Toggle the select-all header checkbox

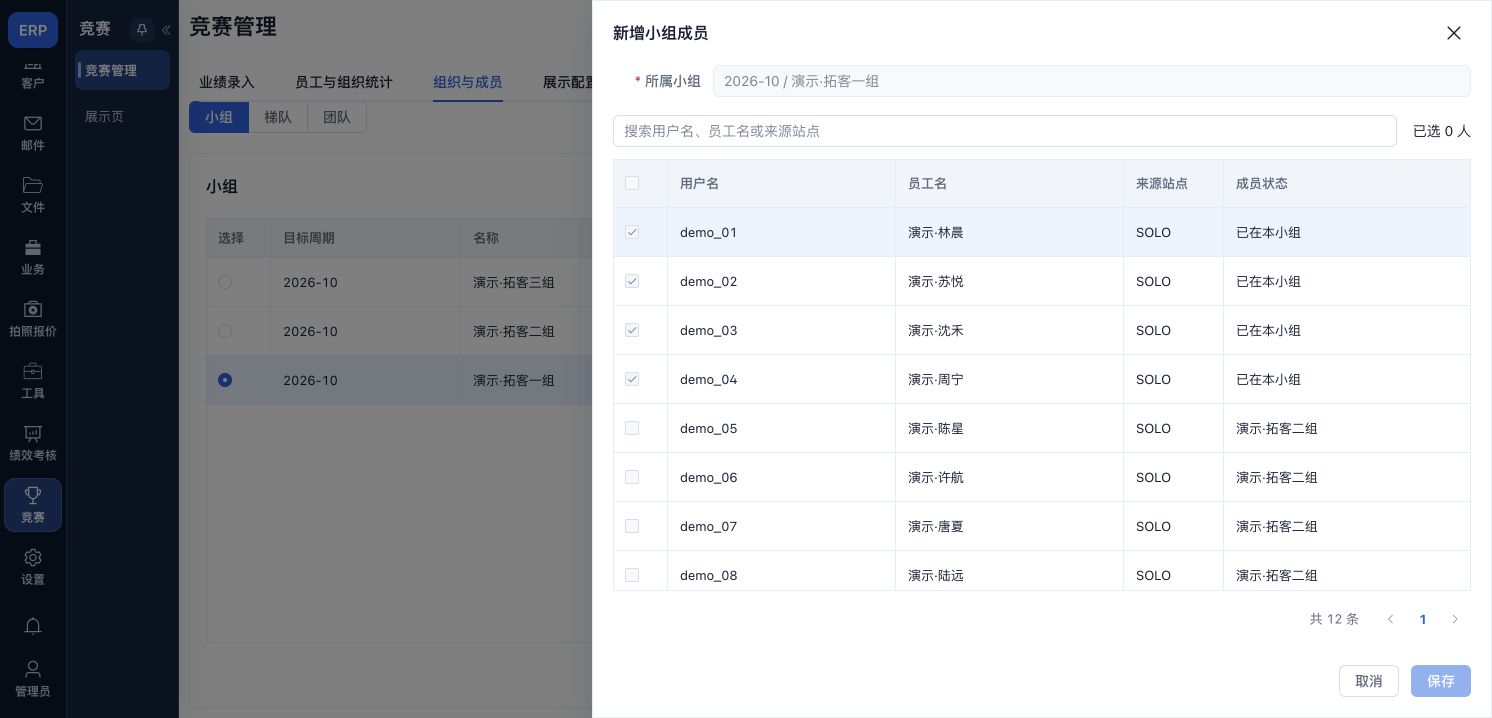pyautogui.click(x=632, y=183)
